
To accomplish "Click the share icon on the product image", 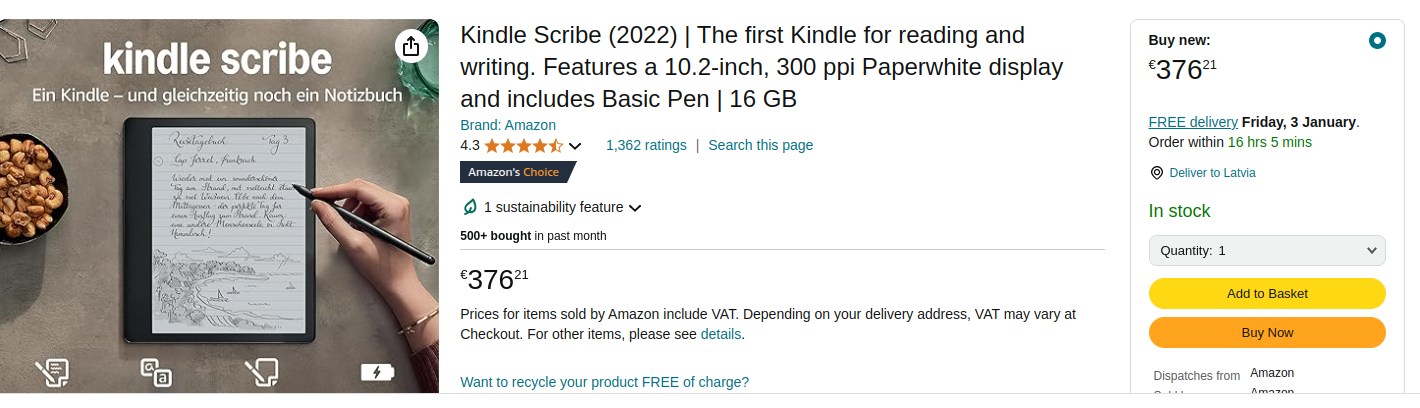I will (411, 45).
